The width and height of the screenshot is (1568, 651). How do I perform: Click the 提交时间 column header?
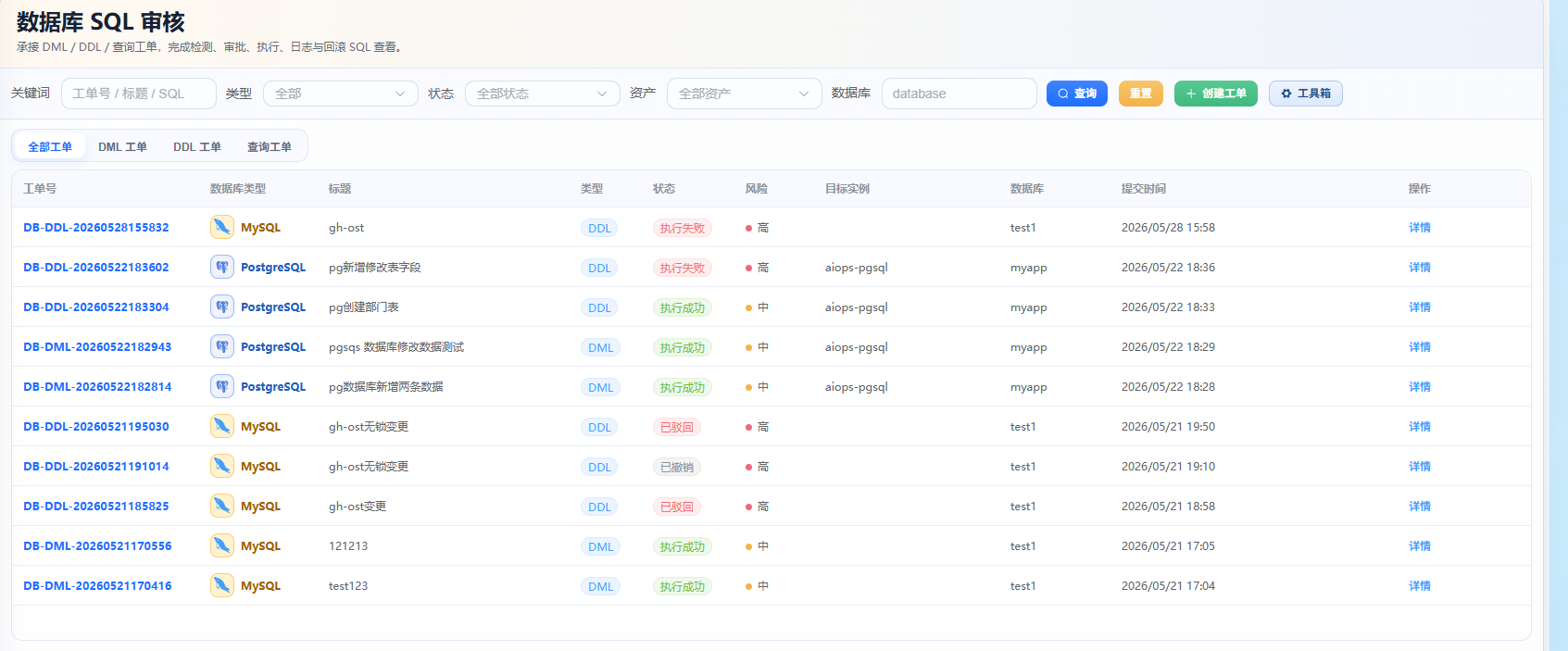pos(1144,188)
